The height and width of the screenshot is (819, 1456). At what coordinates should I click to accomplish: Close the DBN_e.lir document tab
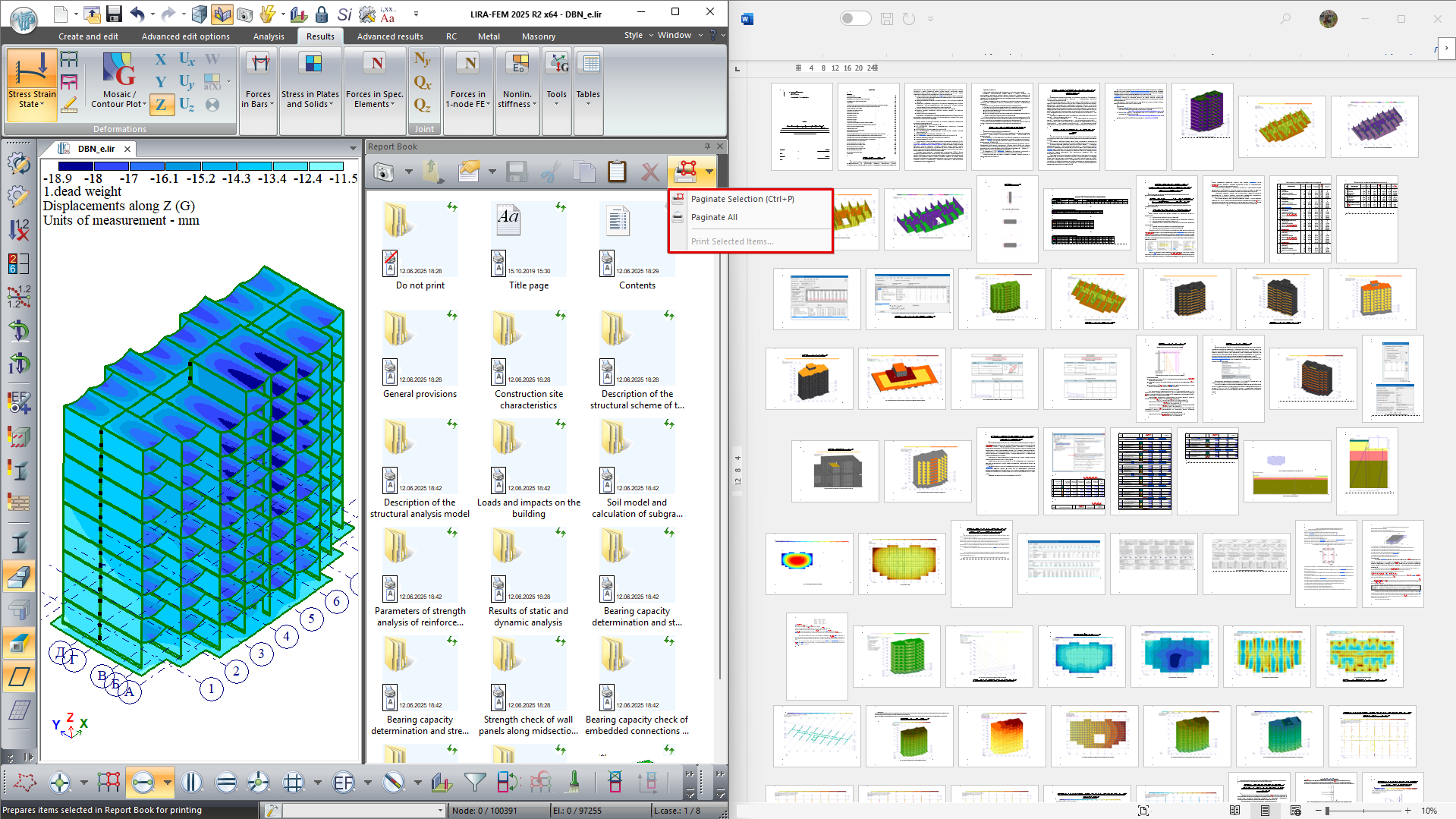[x=127, y=149]
